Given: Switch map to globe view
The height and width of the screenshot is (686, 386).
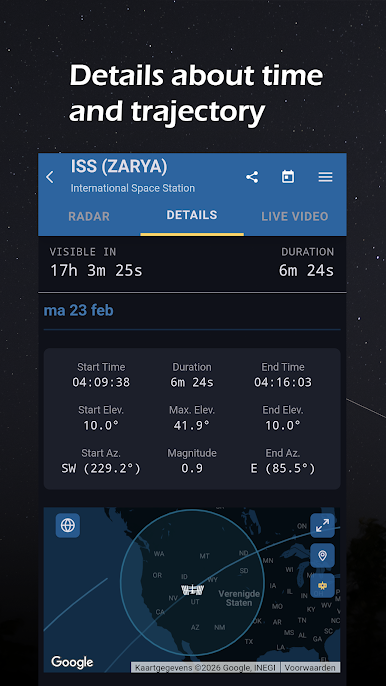Looking at the screenshot, I should (x=68, y=525).
